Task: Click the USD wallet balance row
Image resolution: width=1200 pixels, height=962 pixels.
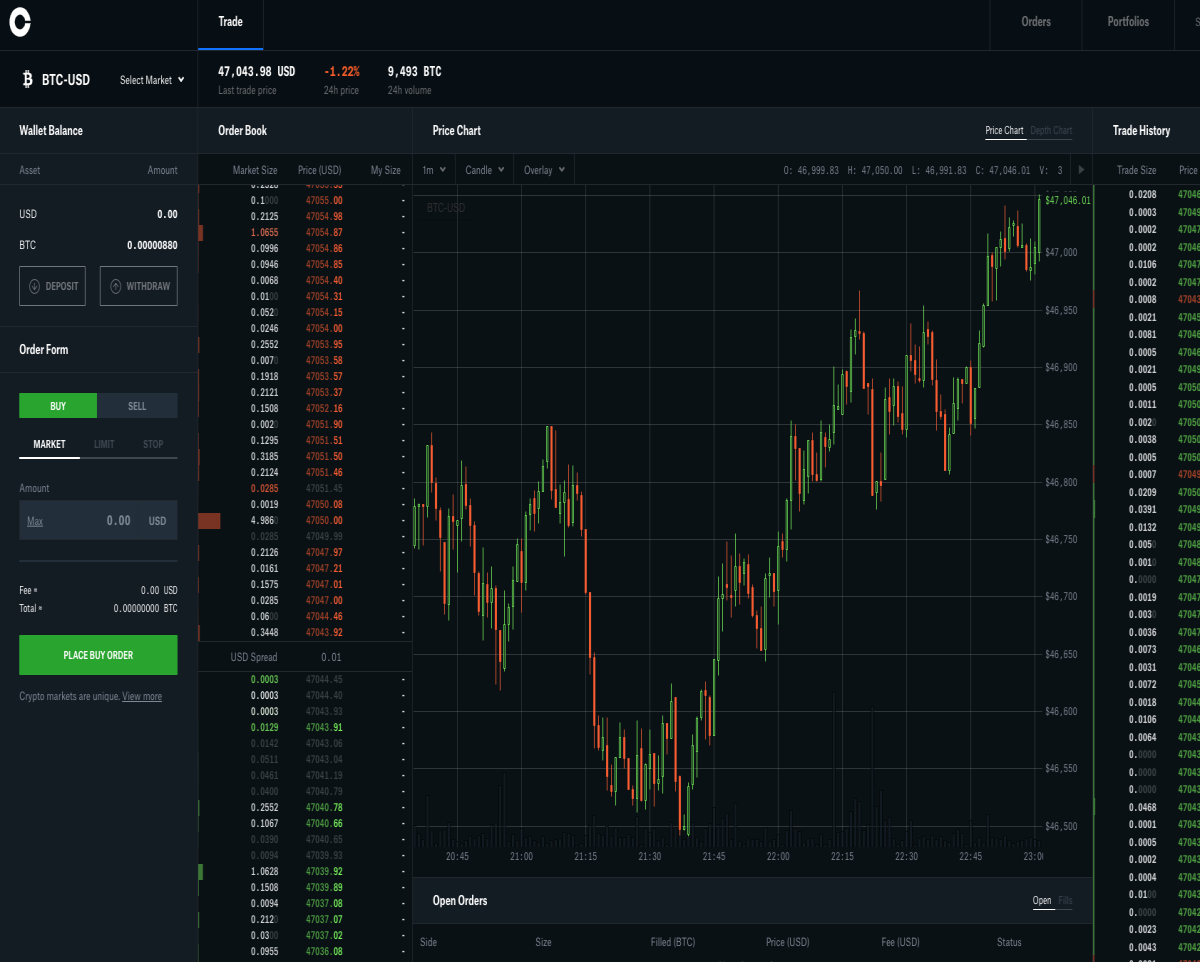Action: tap(98, 214)
